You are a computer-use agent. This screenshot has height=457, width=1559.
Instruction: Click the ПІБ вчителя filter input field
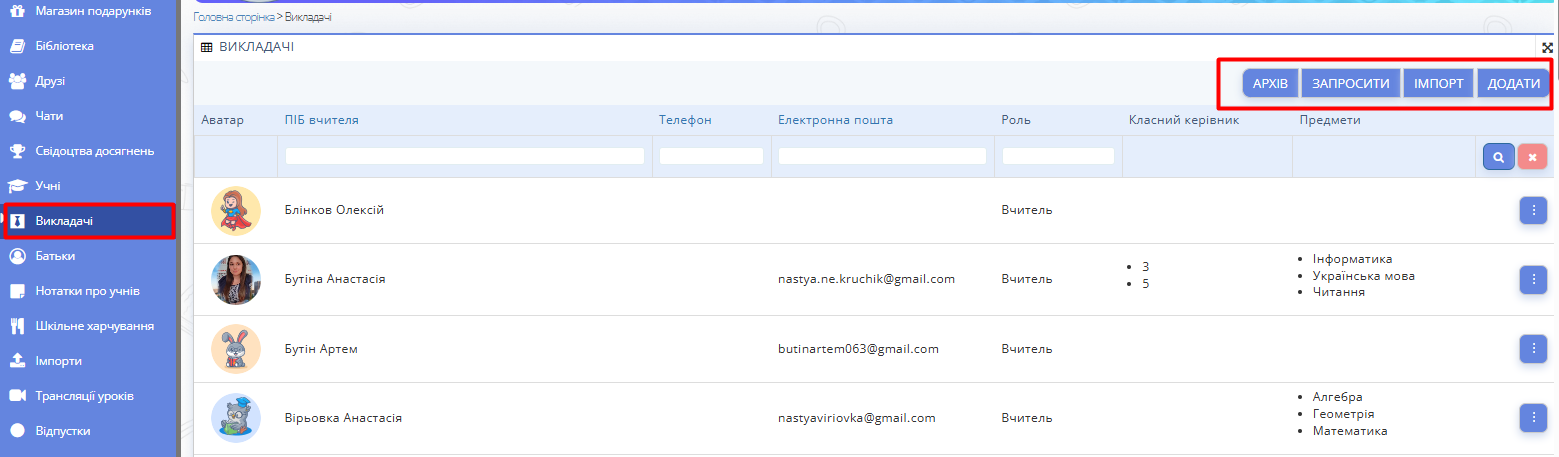click(464, 156)
